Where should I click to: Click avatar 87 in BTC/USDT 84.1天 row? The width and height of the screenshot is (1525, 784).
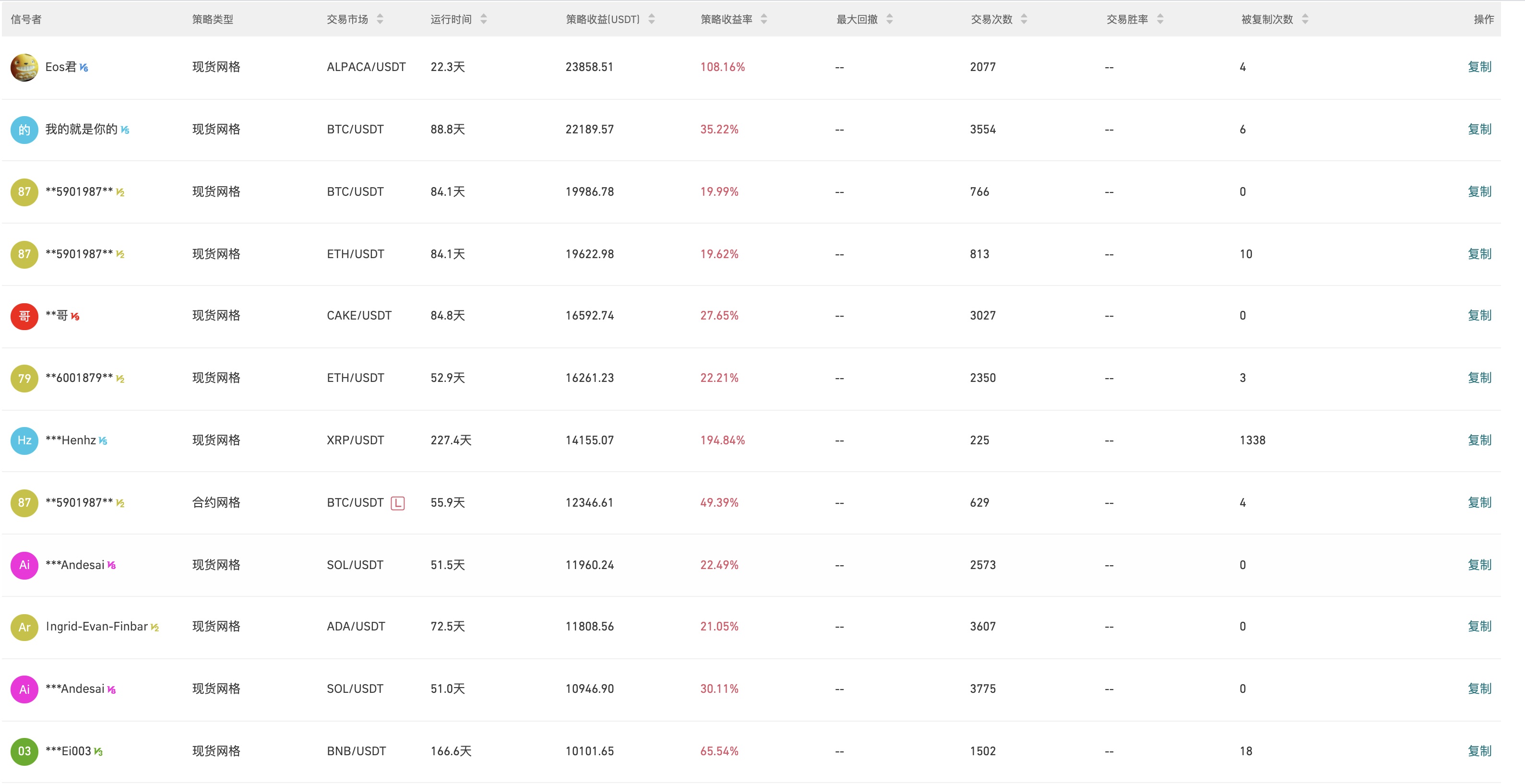24,192
